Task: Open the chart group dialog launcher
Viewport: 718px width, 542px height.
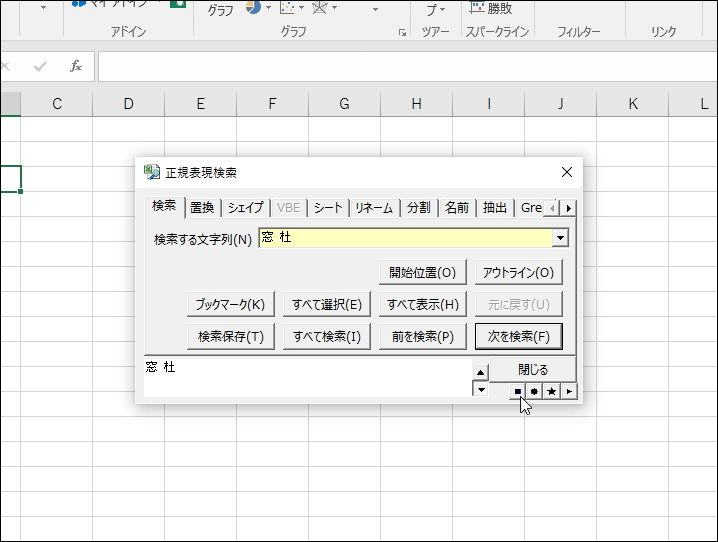Action: tap(402, 33)
